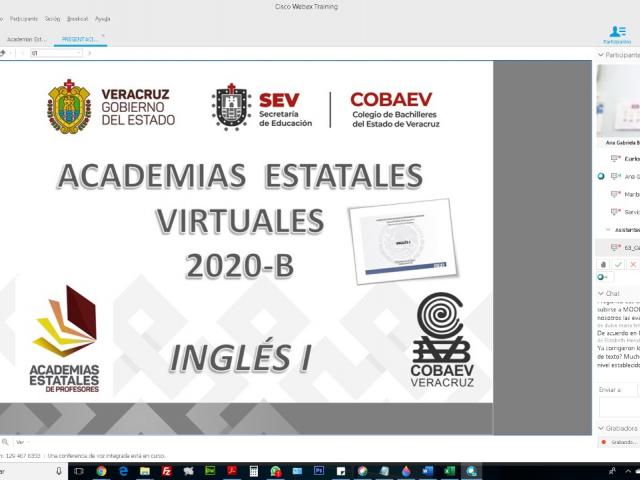The height and width of the screenshot is (480, 640).
Task: Click the screen icon beside the Marb participant
Action: tap(615, 194)
